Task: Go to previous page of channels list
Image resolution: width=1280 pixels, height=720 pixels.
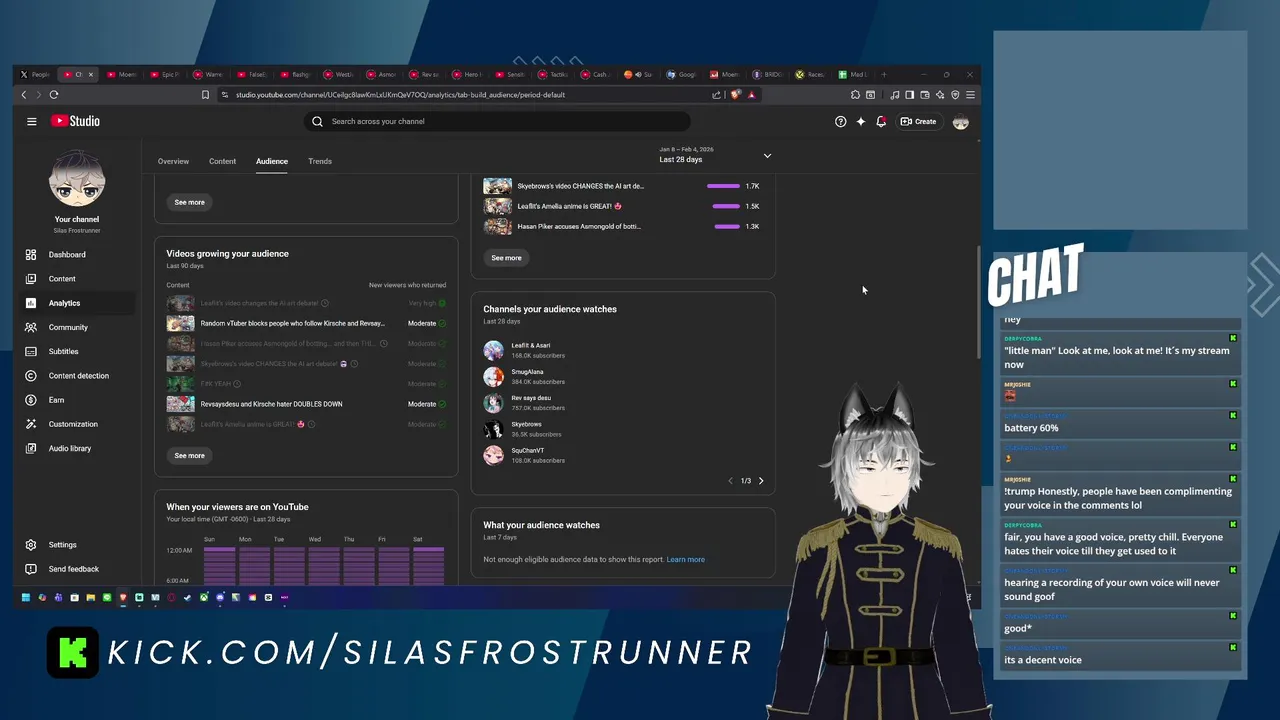Action: (x=730, y=481)
